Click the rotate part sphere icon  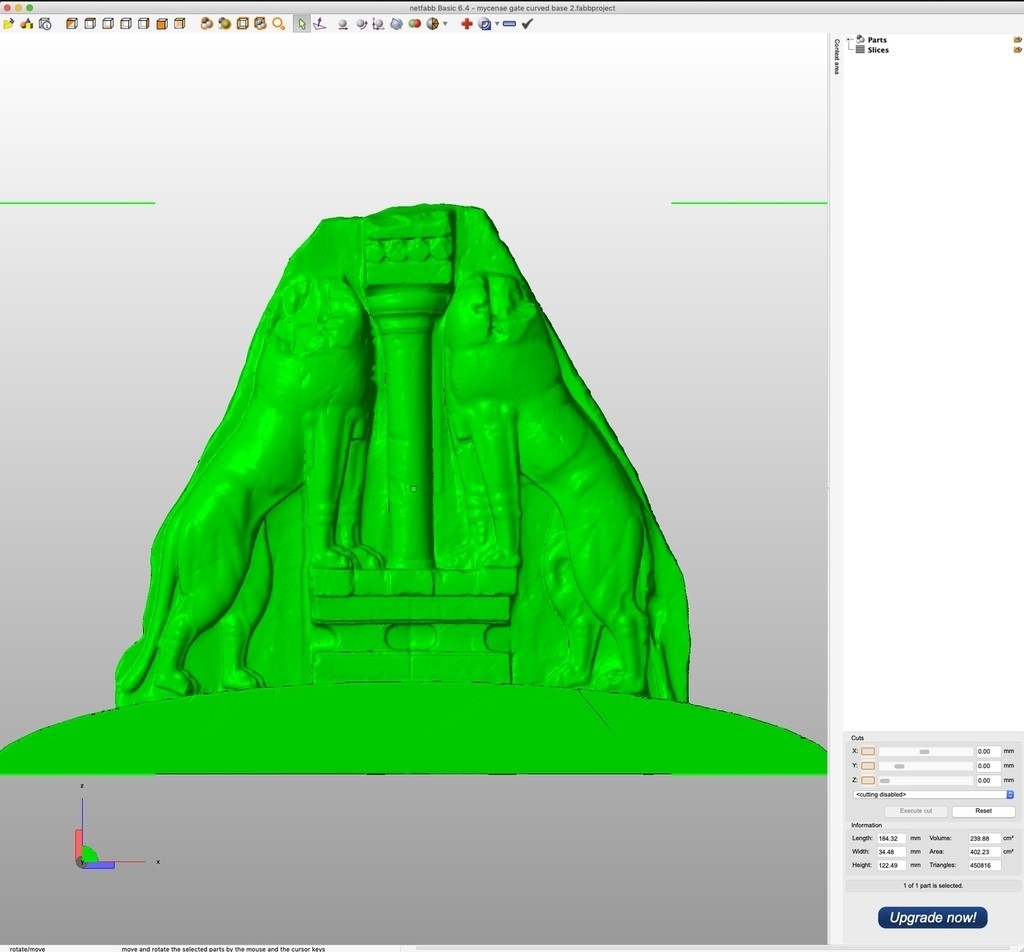coord(360,24)
